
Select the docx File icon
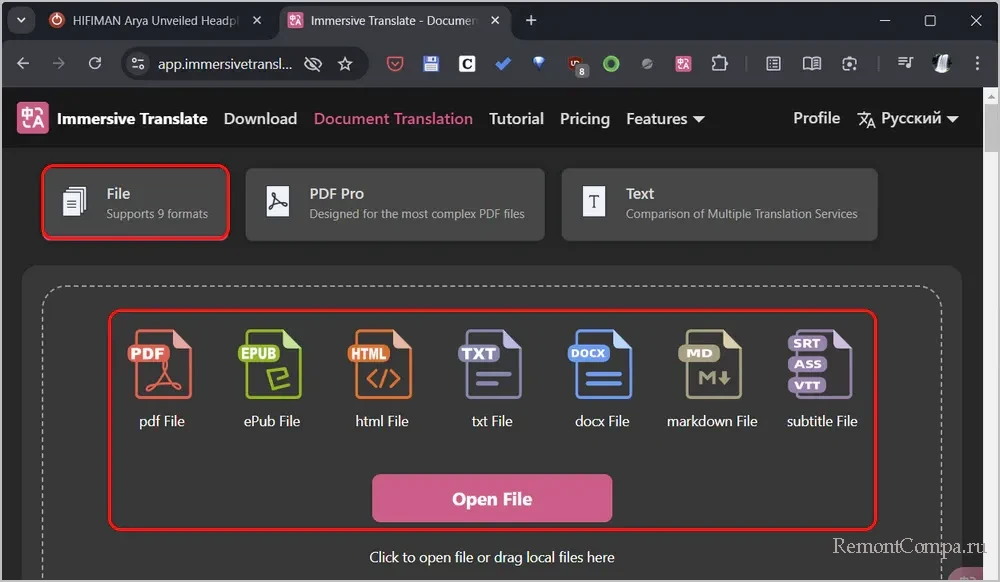[x=602, y=365]
